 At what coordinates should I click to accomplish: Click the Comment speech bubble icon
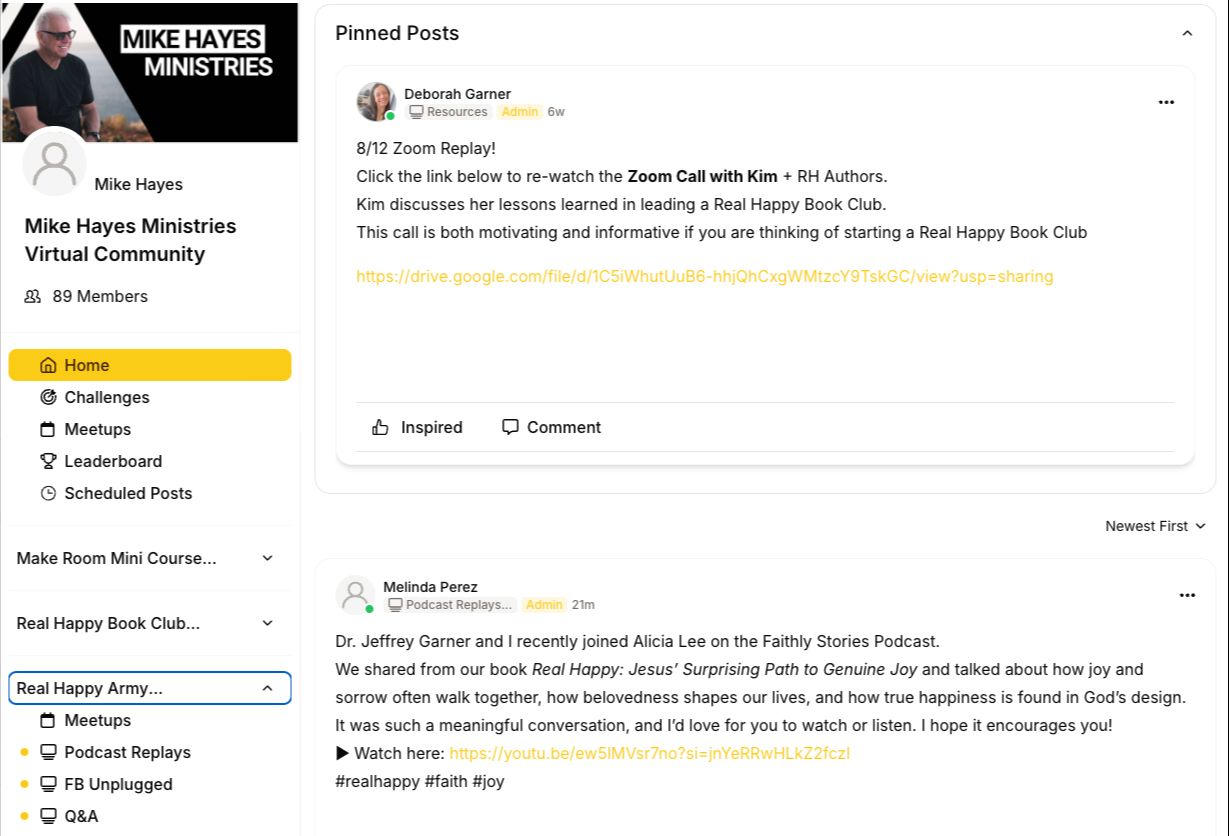click(510, 427)
